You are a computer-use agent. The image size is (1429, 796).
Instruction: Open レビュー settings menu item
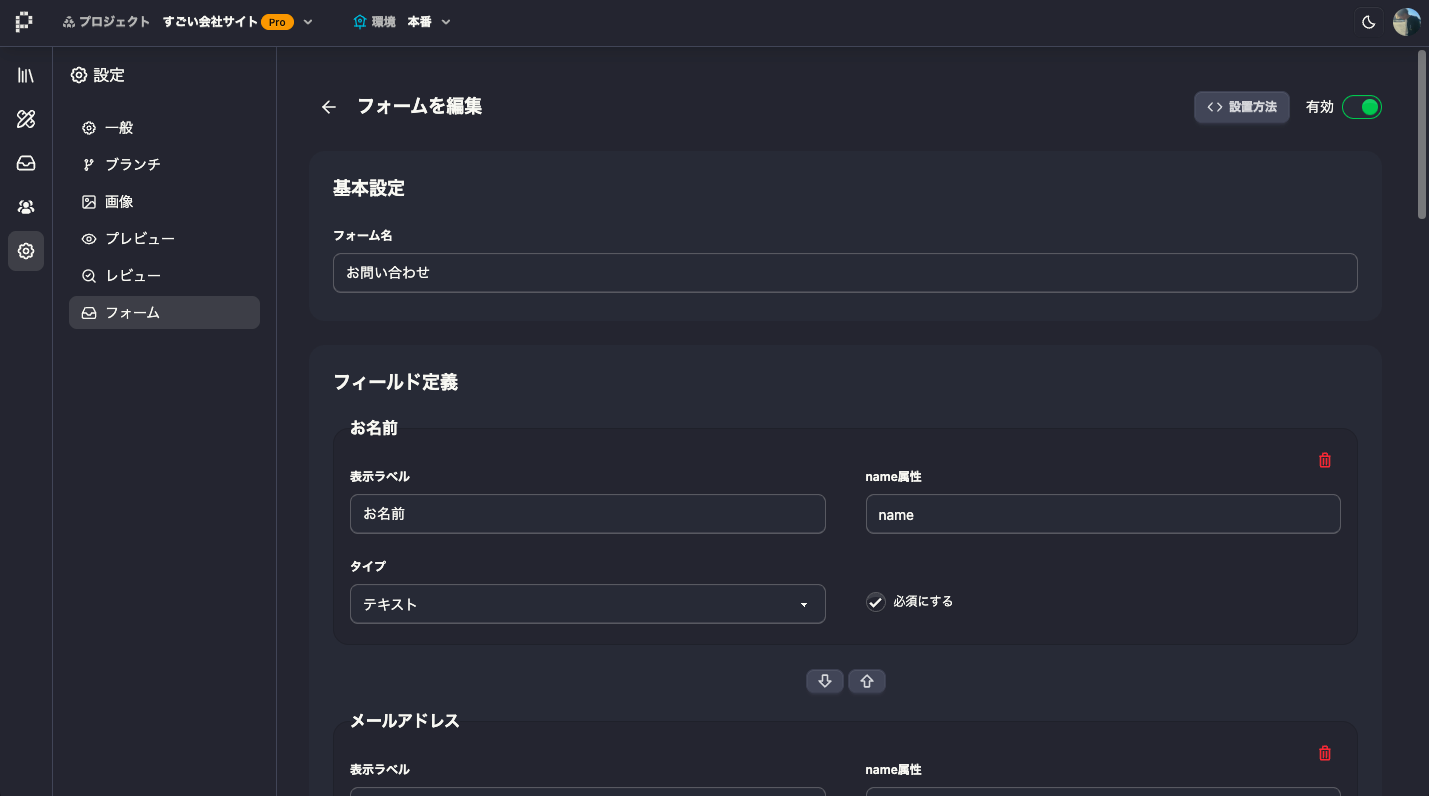click(164, 276)
